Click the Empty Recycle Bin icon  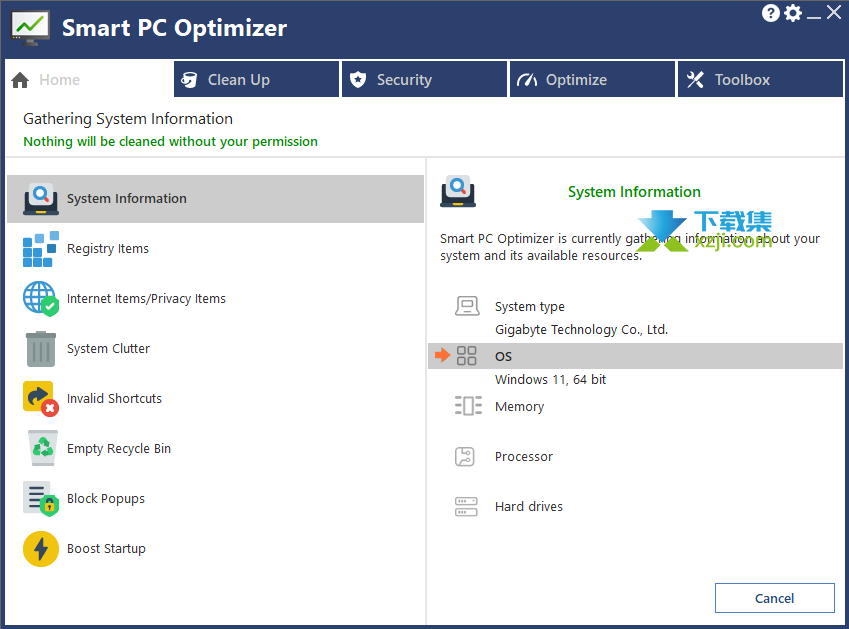click(43, 448)
